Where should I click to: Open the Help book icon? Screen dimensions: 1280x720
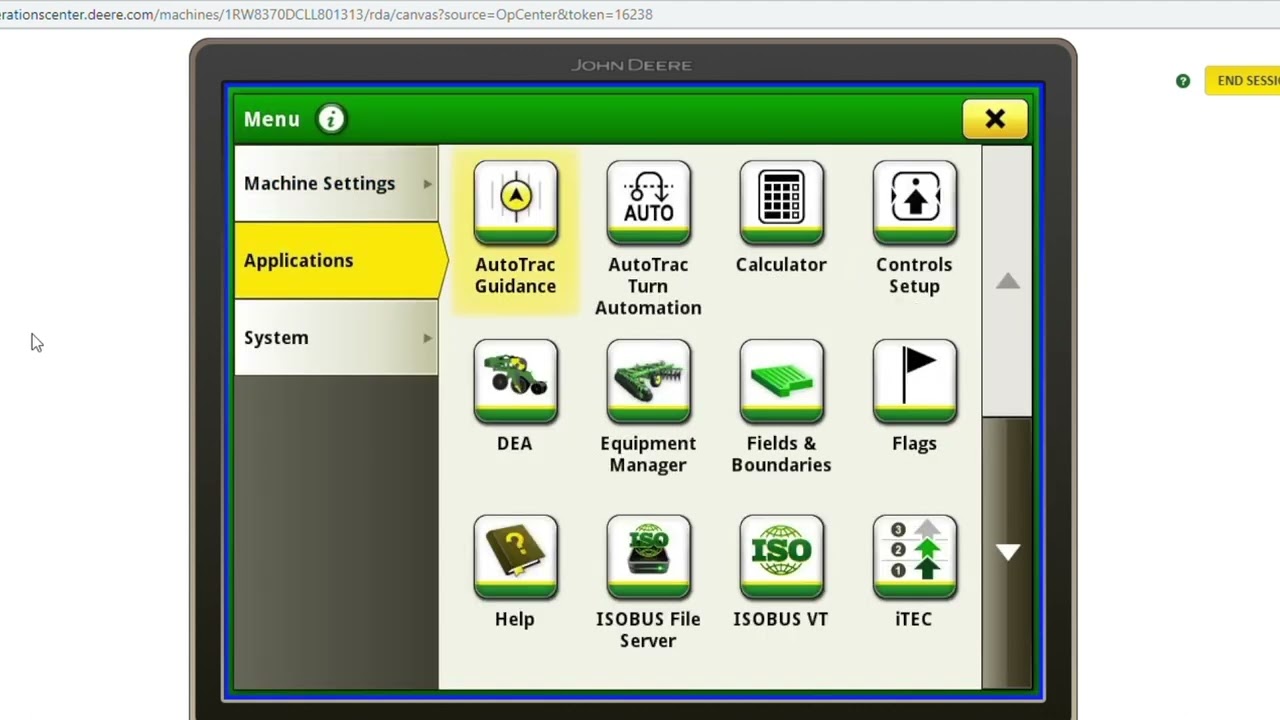pyautogui.click(x=515, y=558)
